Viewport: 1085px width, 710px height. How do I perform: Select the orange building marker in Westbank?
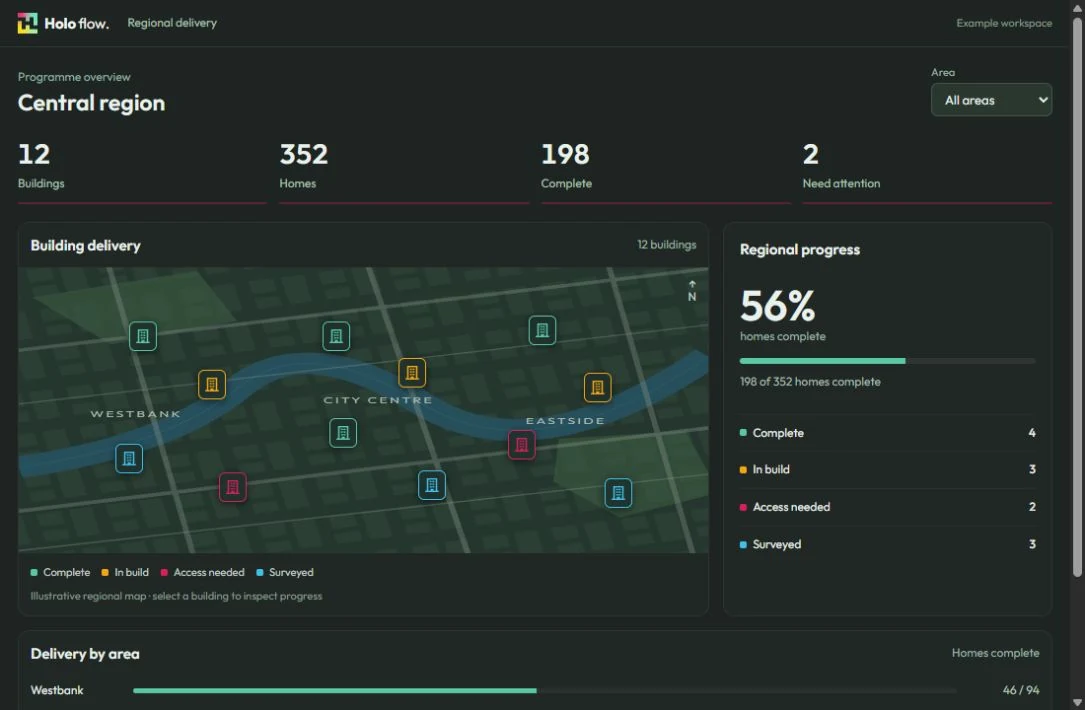coord(212,385)
